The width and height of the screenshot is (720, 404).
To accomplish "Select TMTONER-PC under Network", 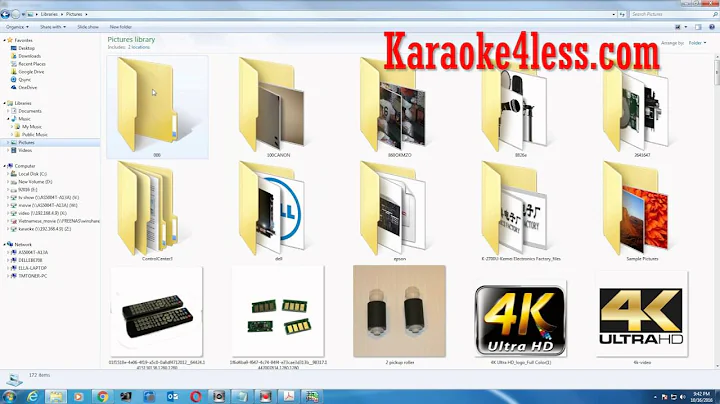I will (x=32, y=276).
